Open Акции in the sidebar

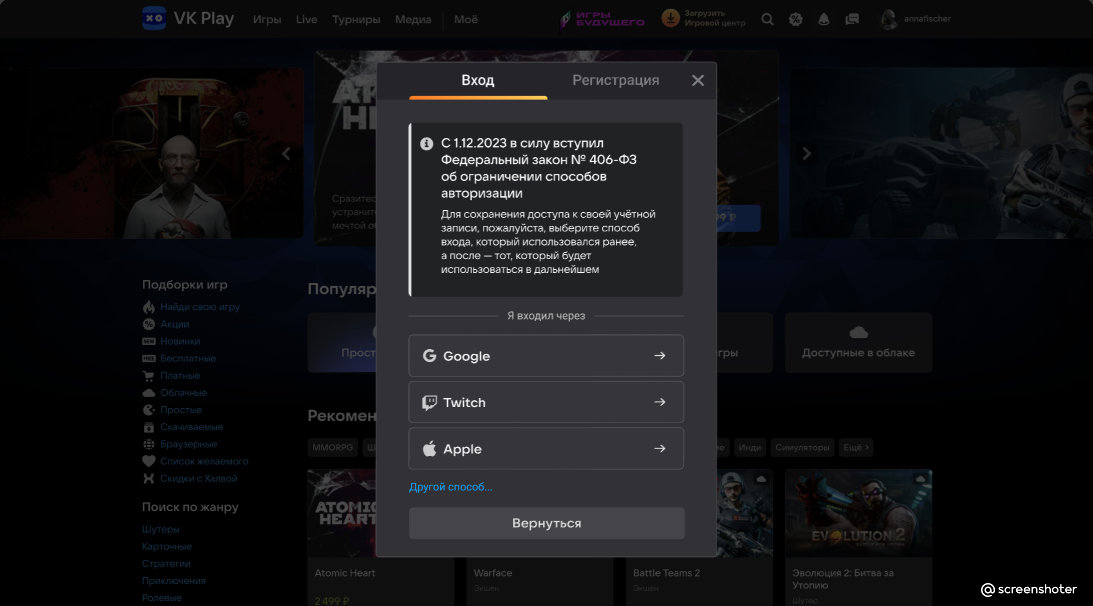coord(174,324)
